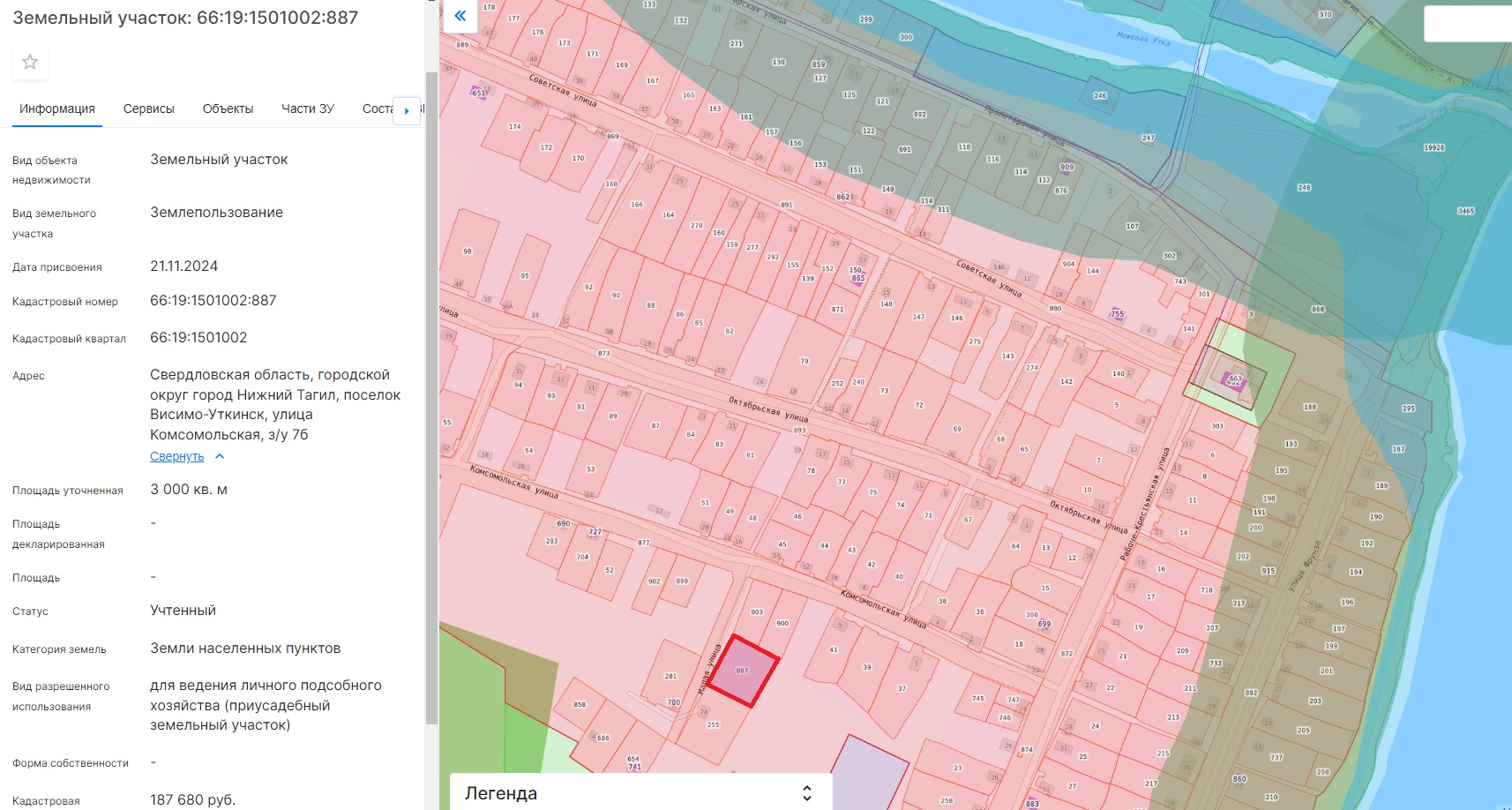Open the Информация tab
Screen dimensions: 1512x810
coord(57,109)
